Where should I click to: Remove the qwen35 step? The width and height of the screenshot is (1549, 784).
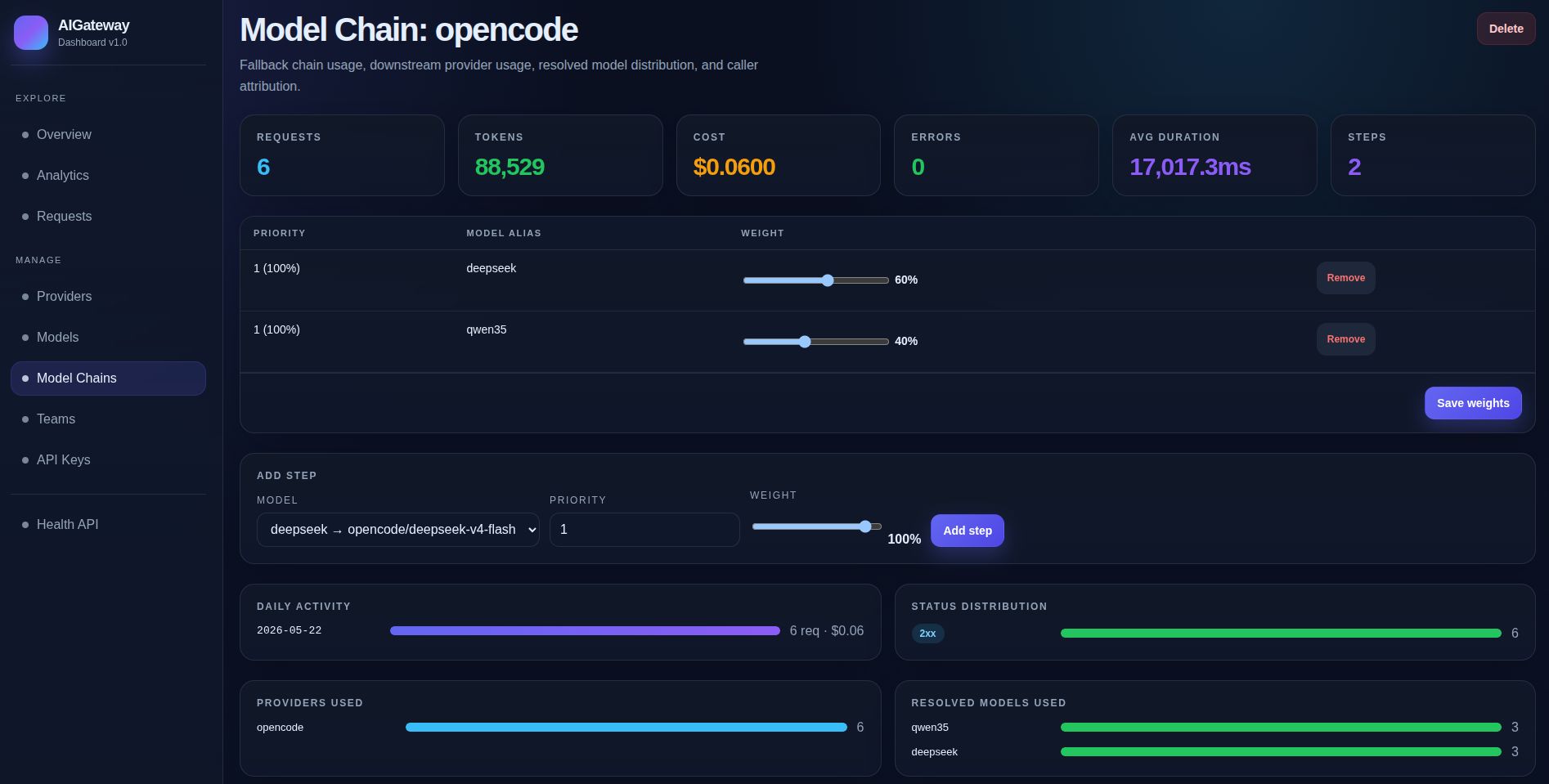click(x=1345, y=339)
